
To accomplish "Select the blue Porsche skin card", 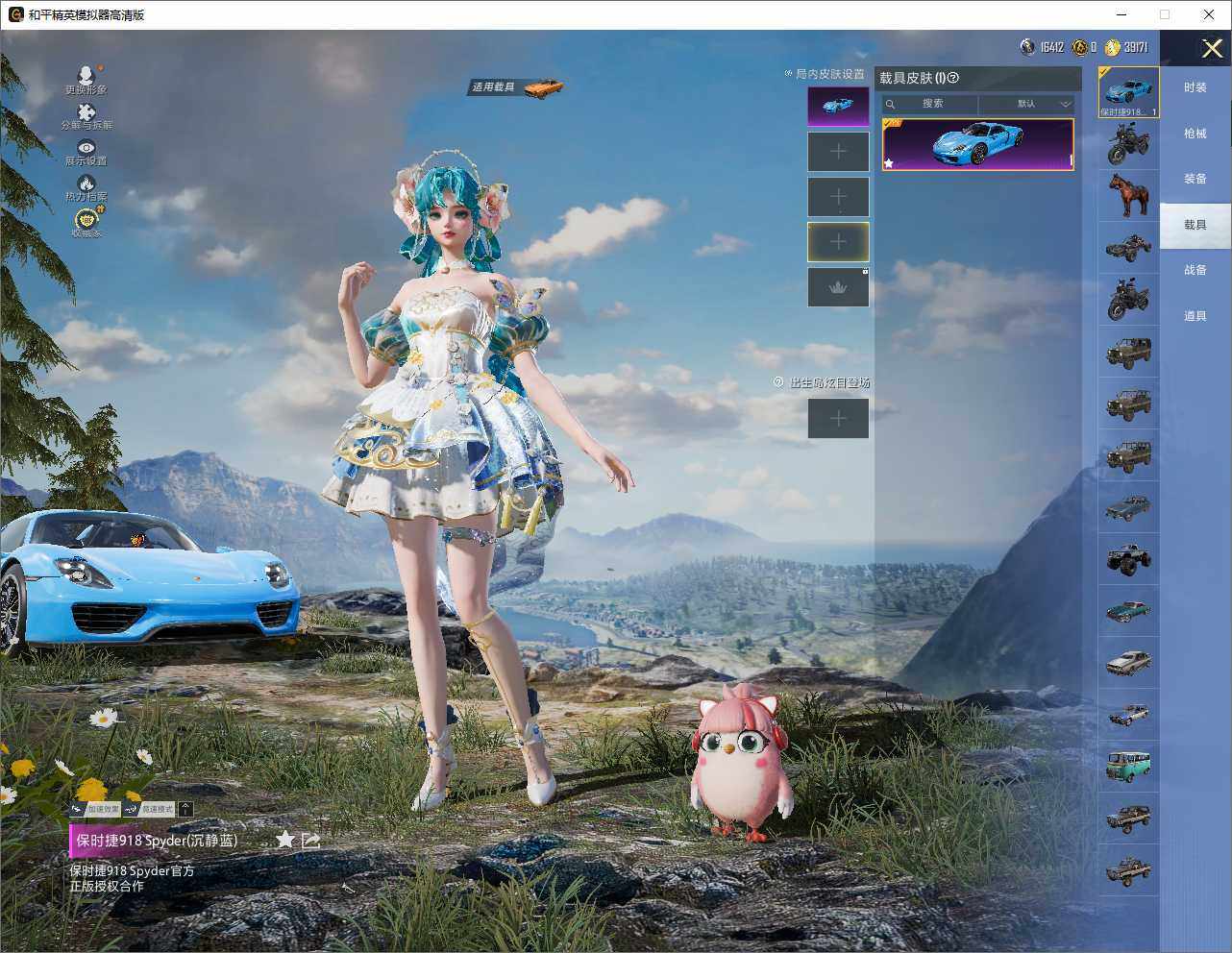I will coord(977,145).
